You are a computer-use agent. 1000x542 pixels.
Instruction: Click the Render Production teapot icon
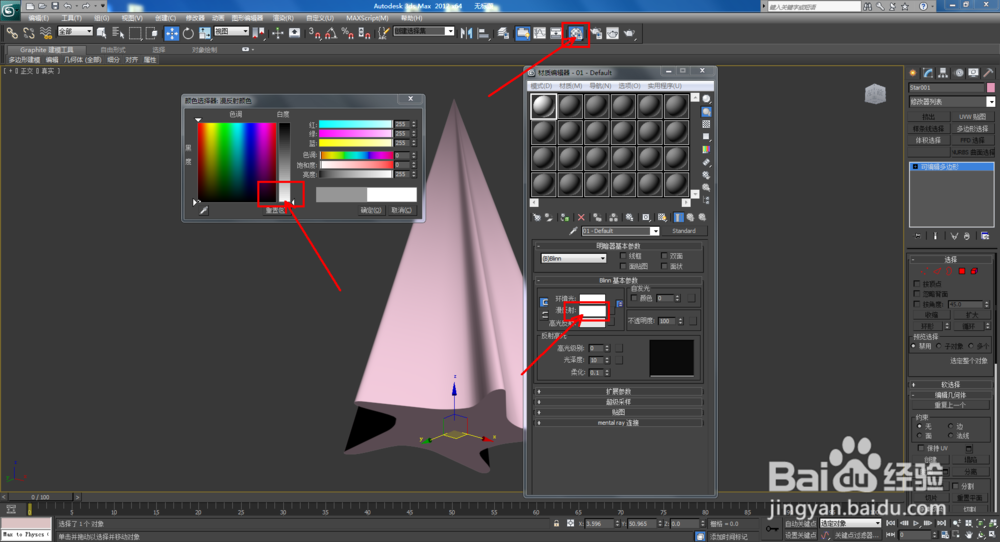click(x=629, y=33)
